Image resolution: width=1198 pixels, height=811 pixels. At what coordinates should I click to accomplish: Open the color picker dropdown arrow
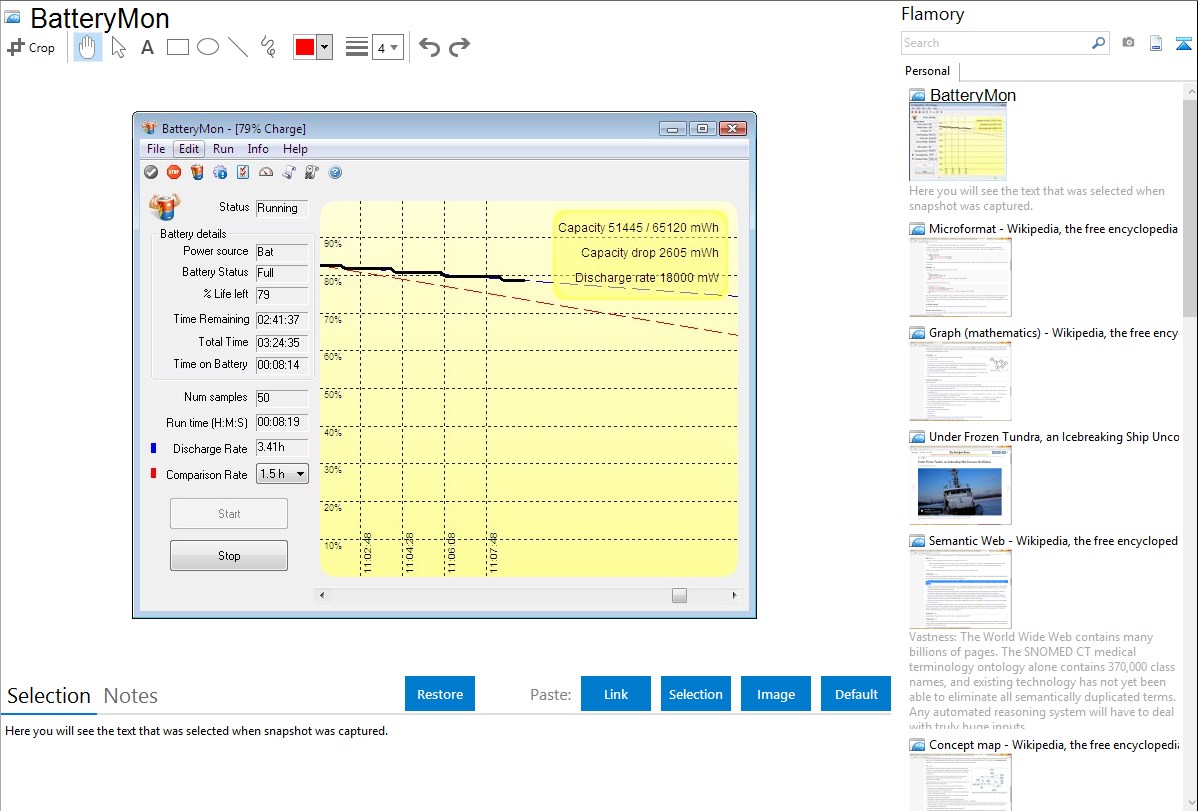(x=324, y=47)
